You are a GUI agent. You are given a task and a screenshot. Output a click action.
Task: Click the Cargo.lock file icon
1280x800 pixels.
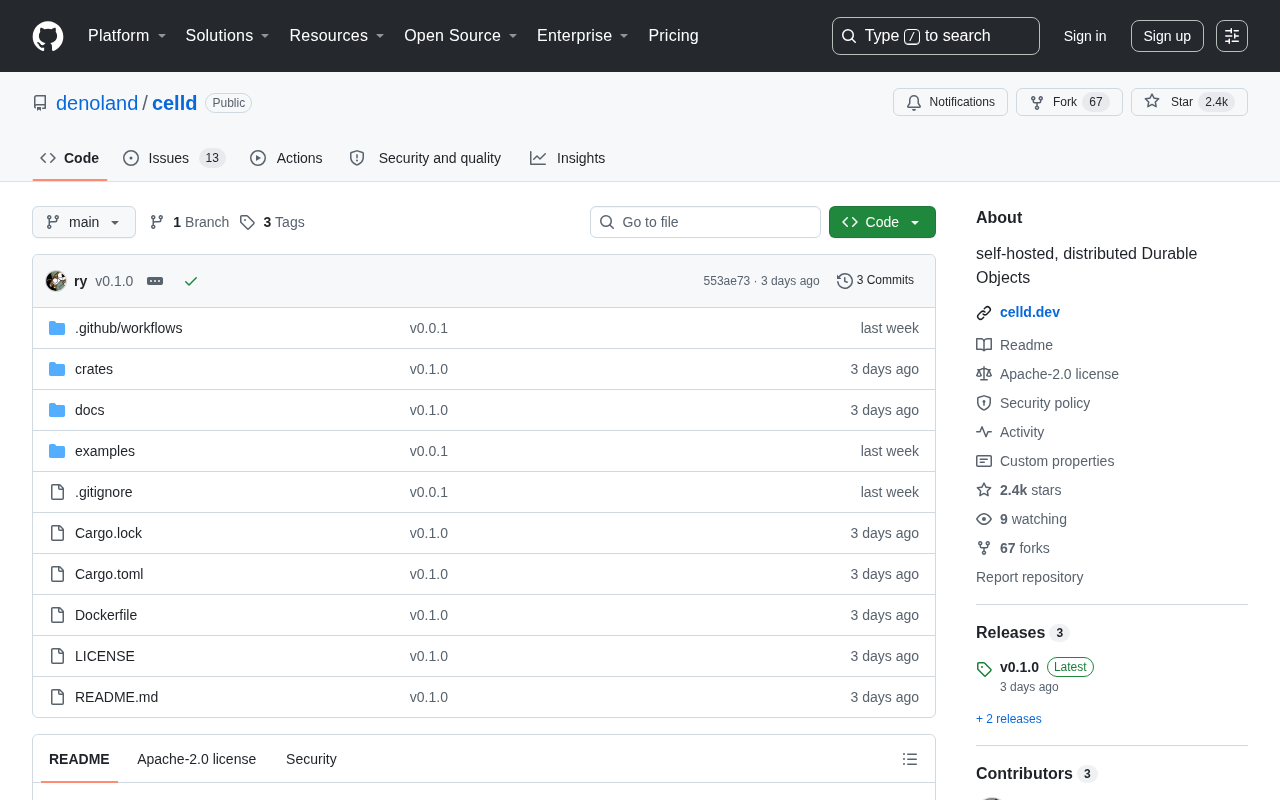(57, 533)
